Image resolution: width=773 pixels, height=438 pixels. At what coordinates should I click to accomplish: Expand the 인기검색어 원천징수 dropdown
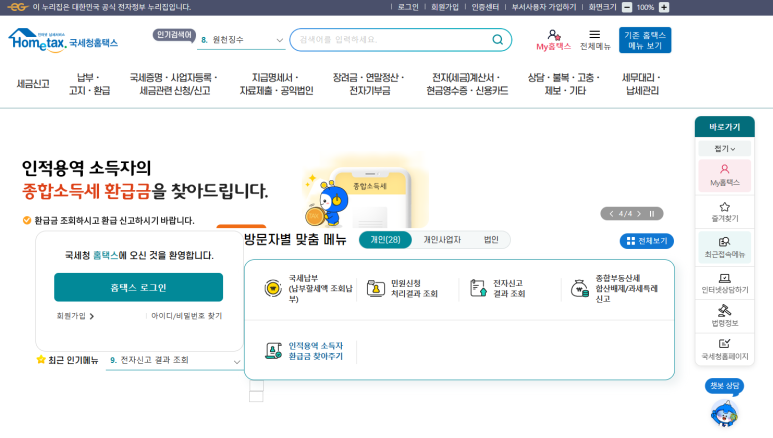click(x=243, y=40)
